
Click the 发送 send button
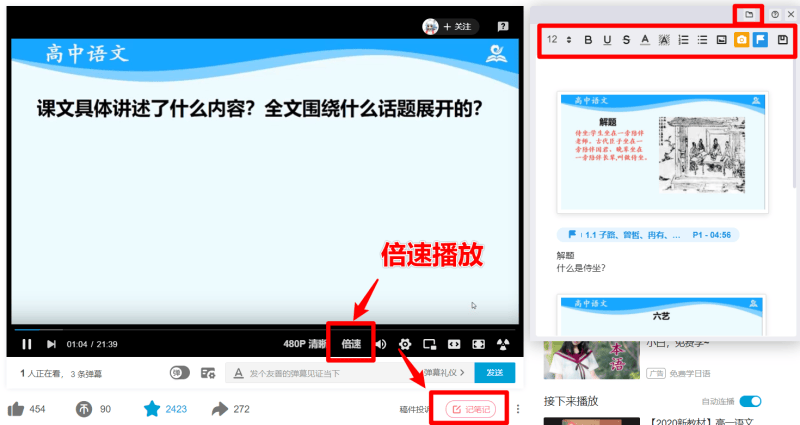(494, 373)
